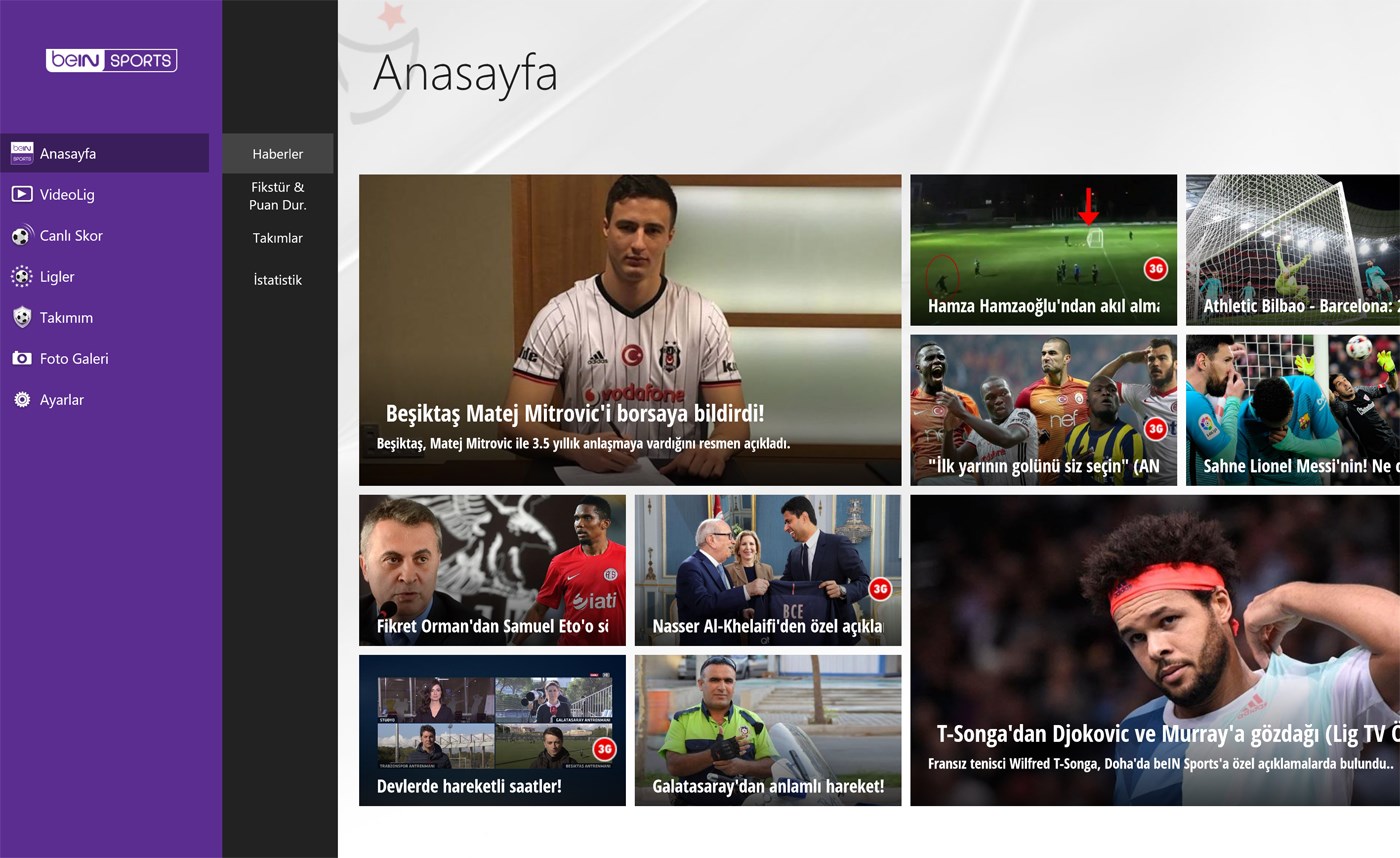
Task: Open "İlk yarının golünü siz seçin" card
Action: (1043, 410)
